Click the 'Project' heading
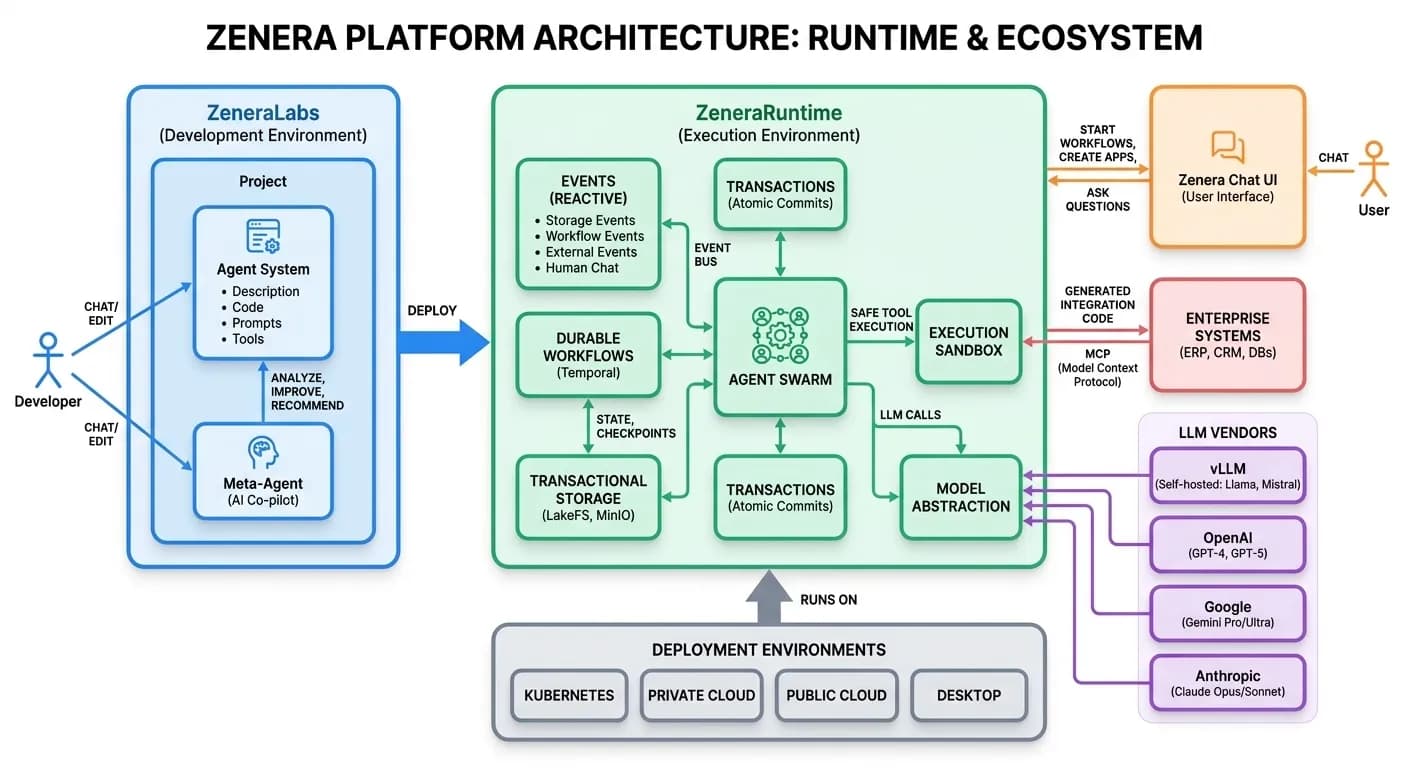 click(x=263, y=181)
